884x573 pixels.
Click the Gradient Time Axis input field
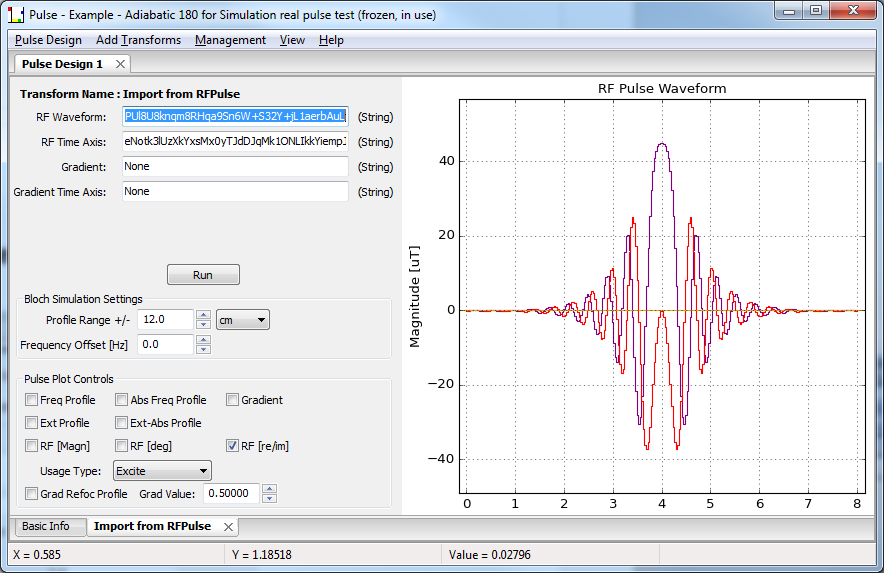pyautogui.click(x=235, y=191)
